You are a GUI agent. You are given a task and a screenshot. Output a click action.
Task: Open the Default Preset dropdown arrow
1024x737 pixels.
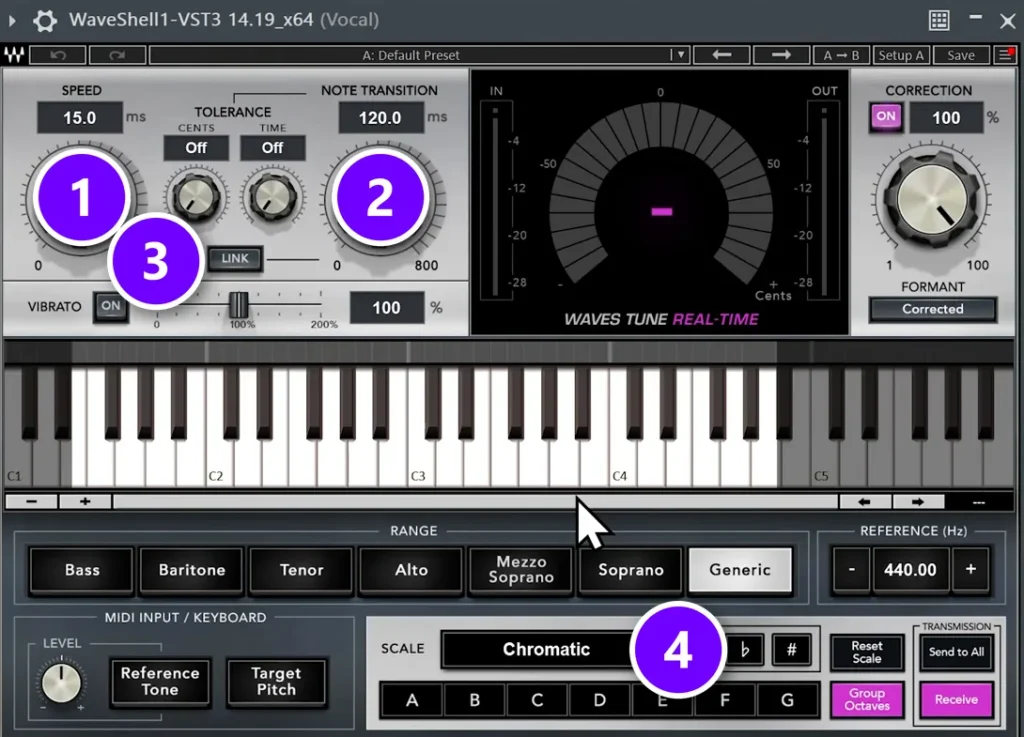click(680, 55)
